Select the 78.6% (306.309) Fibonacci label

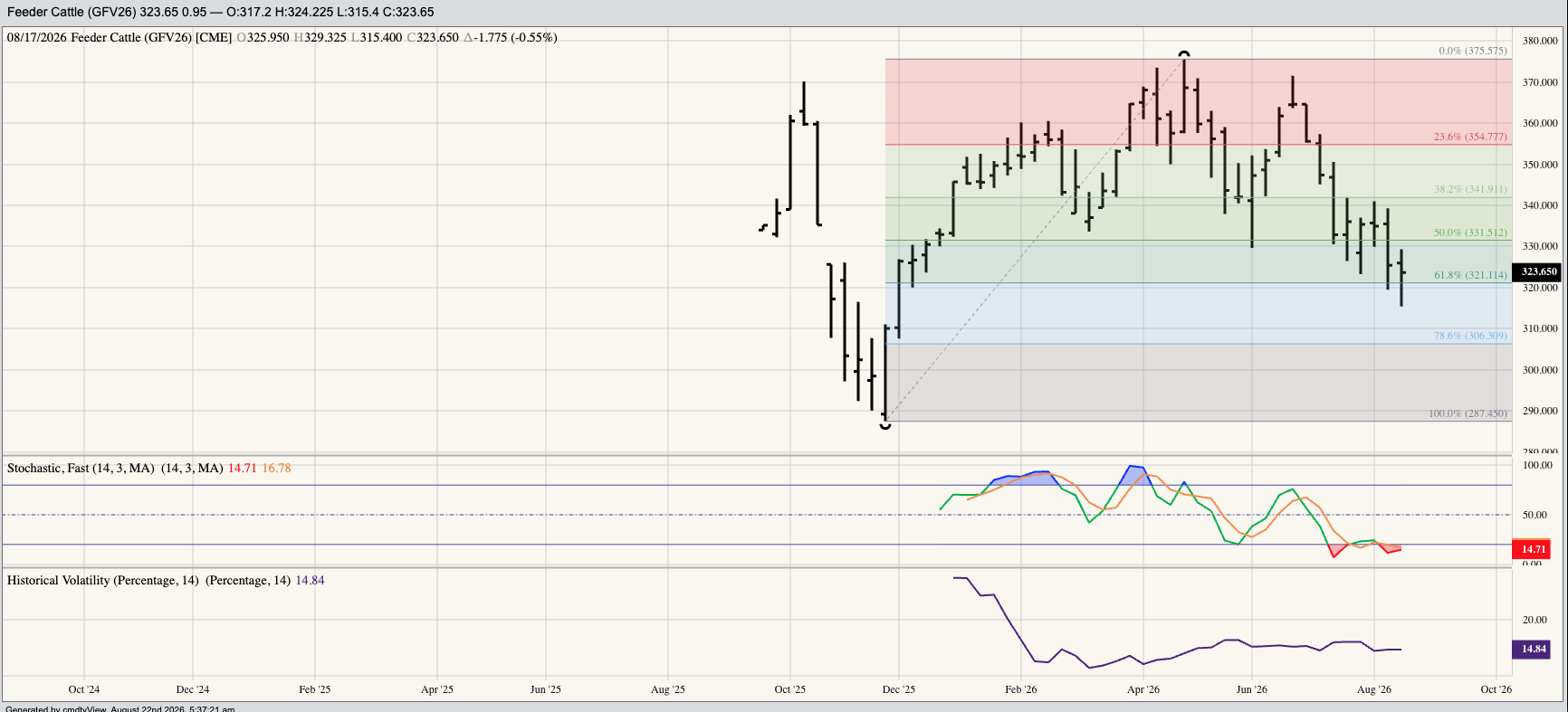pyautogui.click(x=1470, y=336)
